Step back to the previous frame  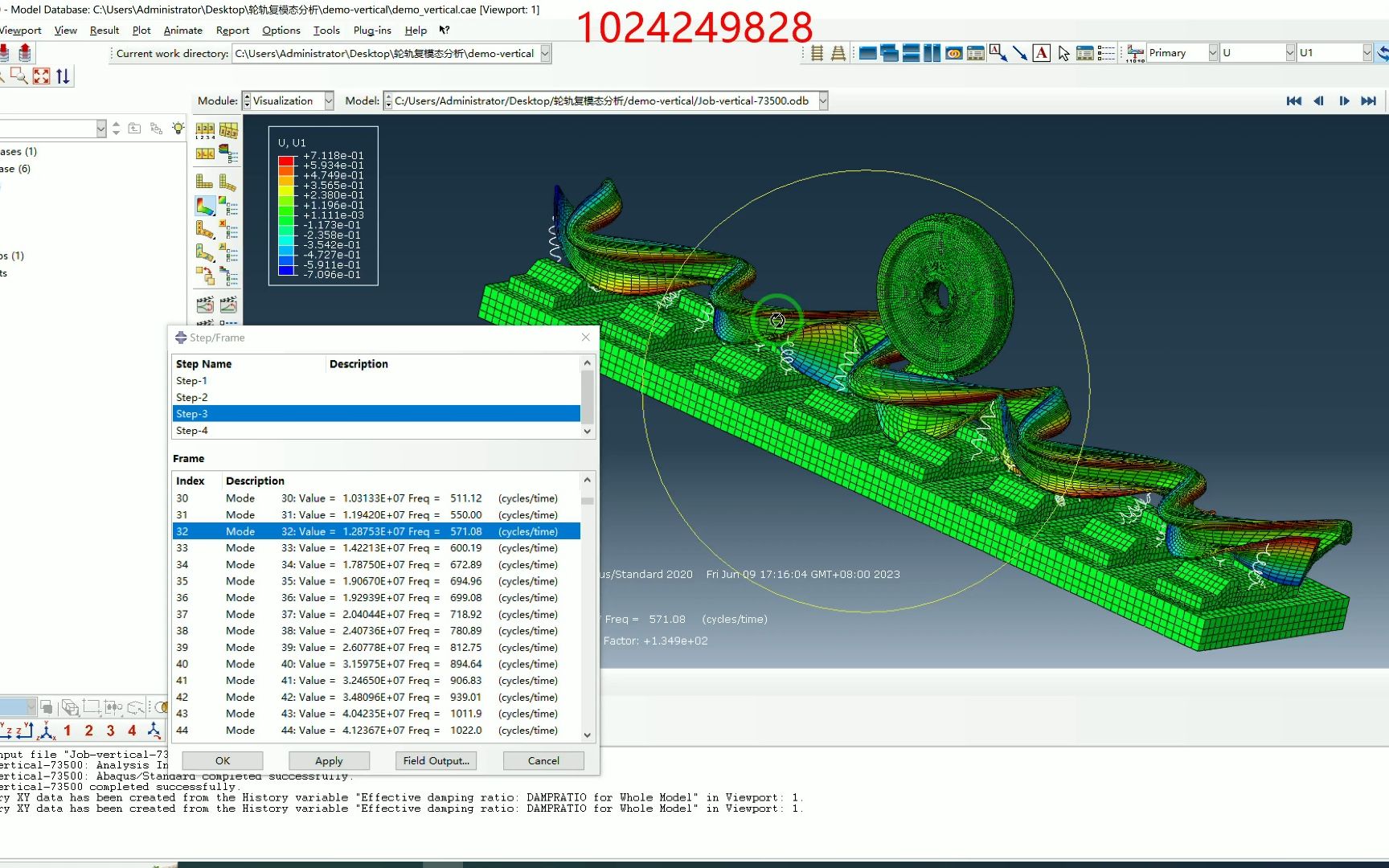tap(1318, 100)
